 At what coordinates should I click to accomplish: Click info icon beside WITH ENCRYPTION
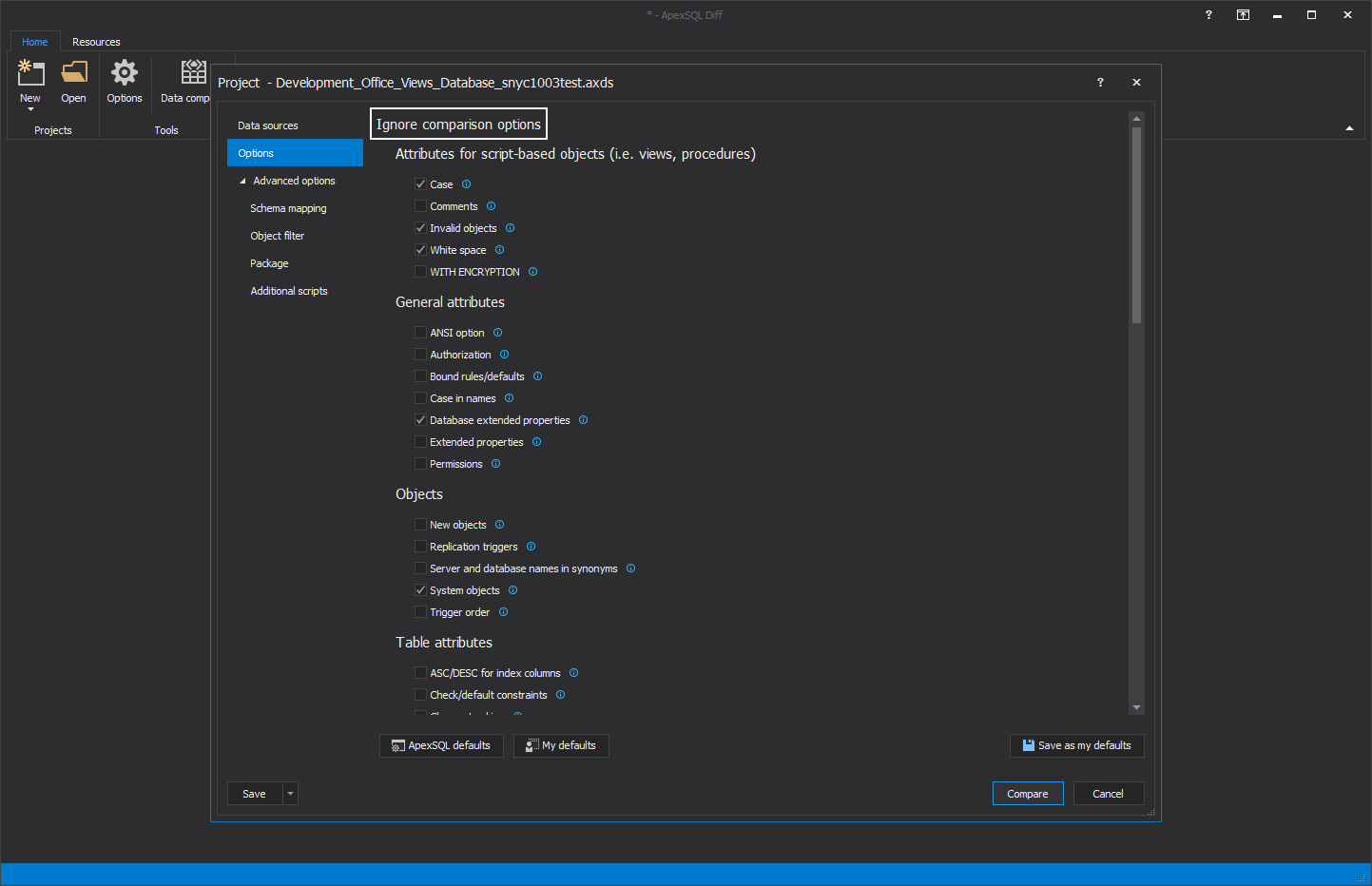click(532, 272)
